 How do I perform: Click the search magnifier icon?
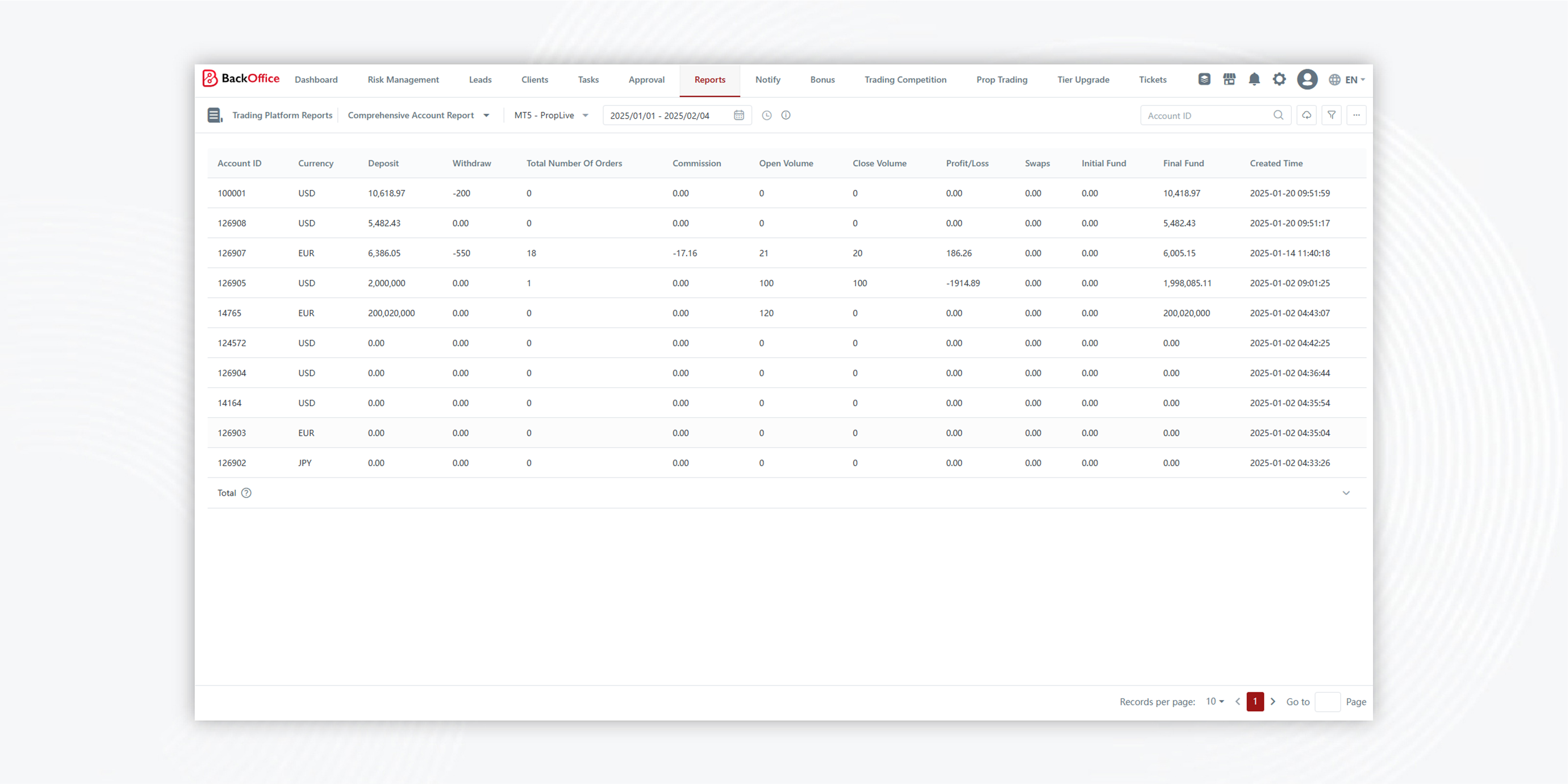1278,115
